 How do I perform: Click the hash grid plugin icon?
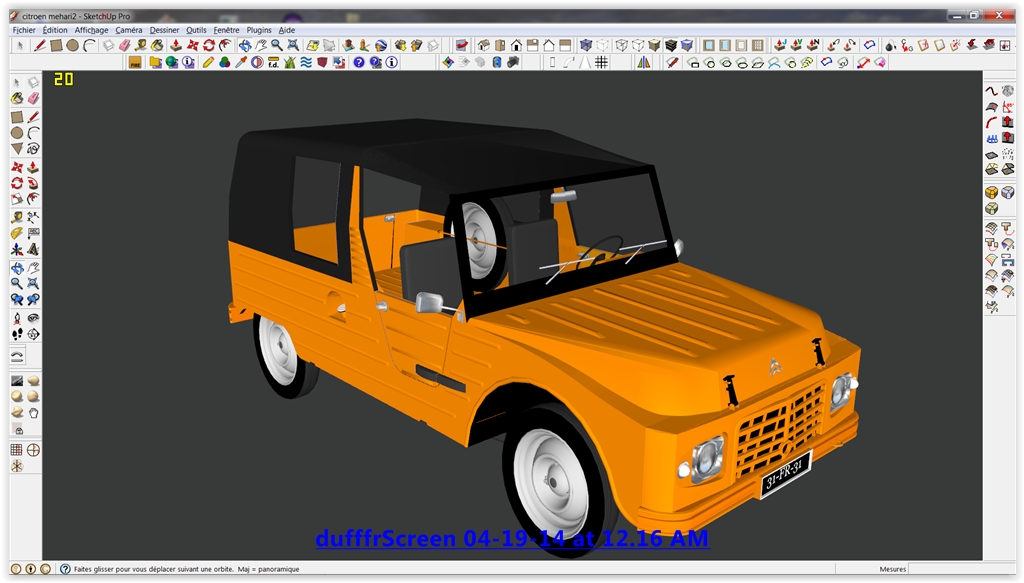tap(601, 62)
